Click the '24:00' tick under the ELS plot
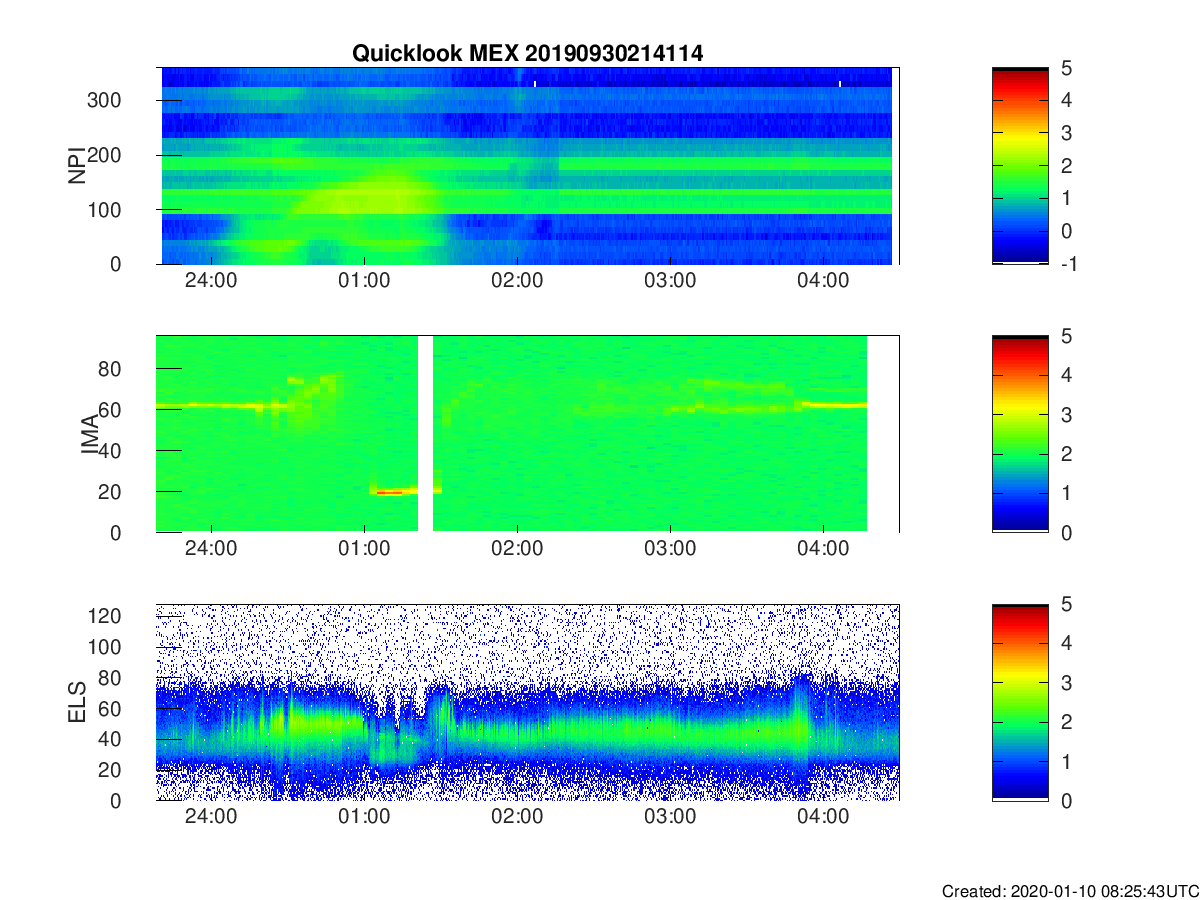 pos(211,817)
